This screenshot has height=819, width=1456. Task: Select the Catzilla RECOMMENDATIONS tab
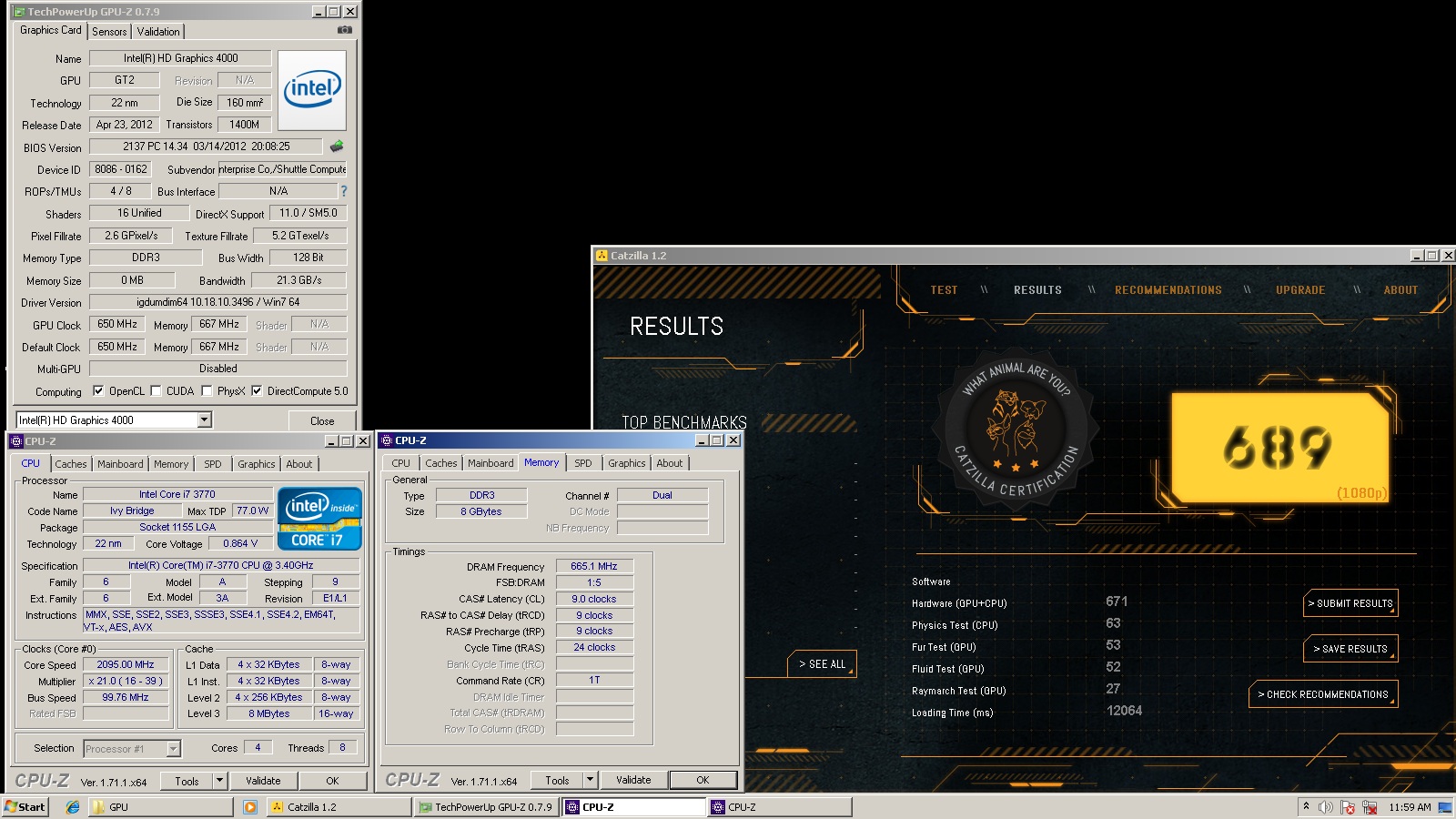1168,290
